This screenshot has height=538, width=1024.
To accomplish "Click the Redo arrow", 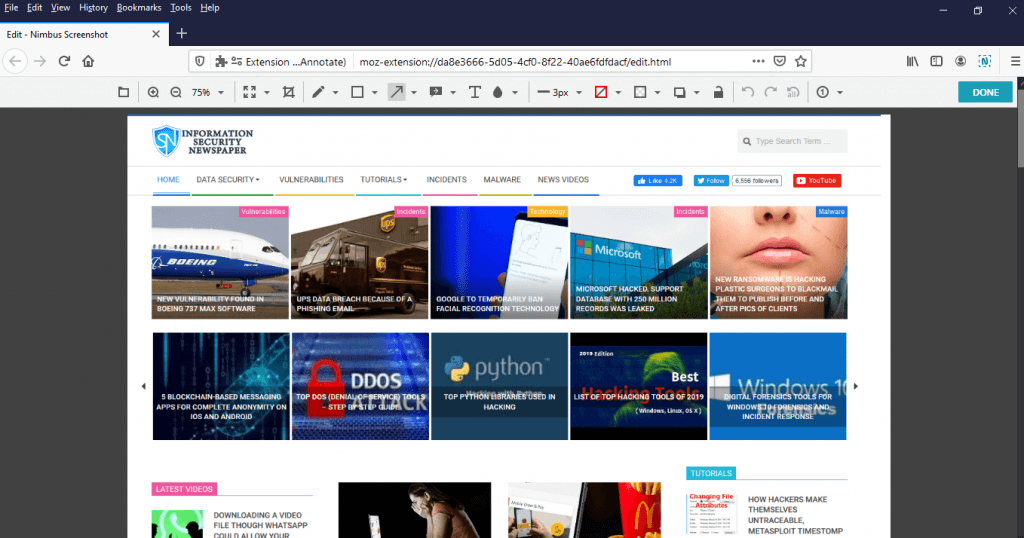I will (771, 92).
